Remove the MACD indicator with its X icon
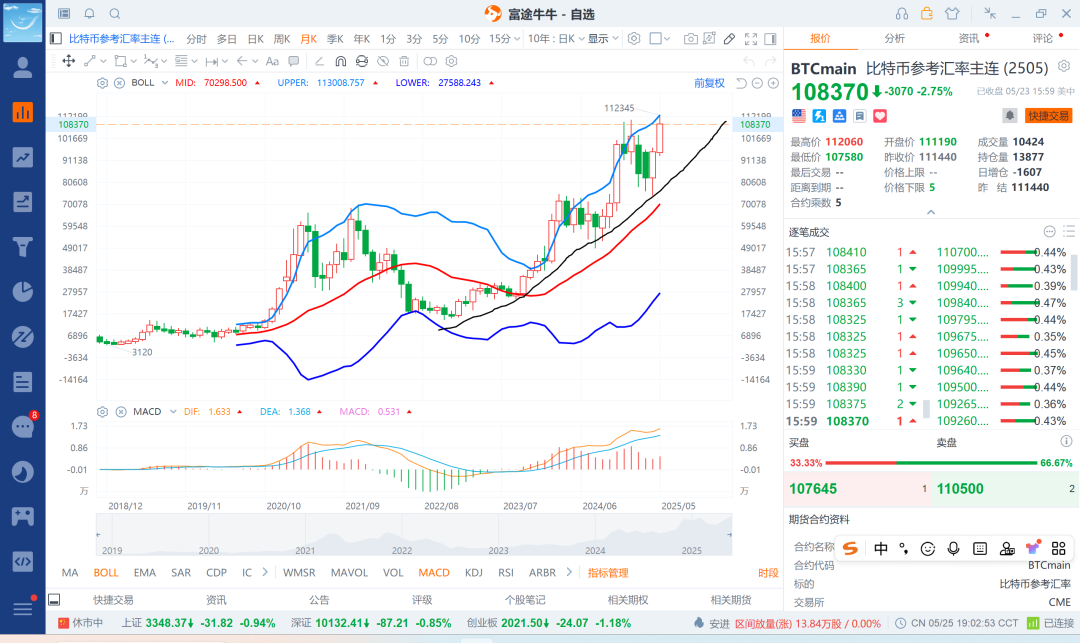1080x643 pixels. pyautogui.click(x=119, y=412)
